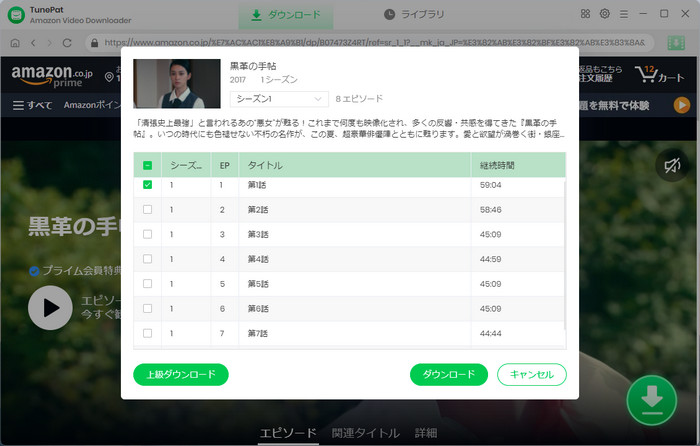Click the 8 エピソード count text

point(359,99)
